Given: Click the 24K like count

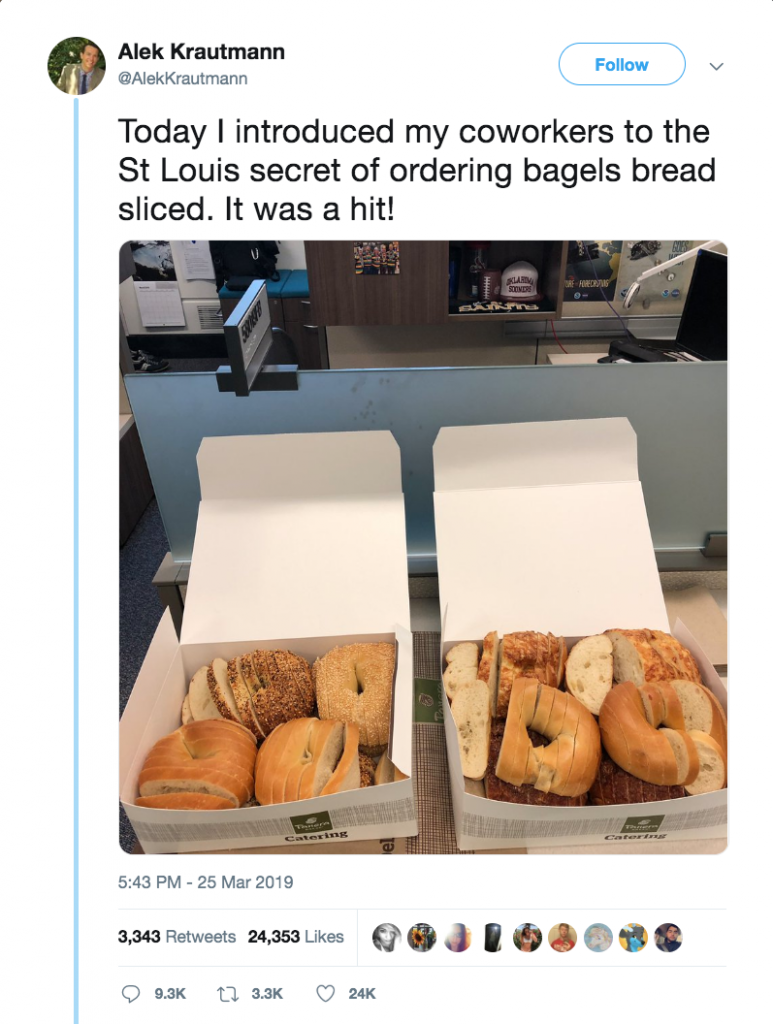Looking at the screenshot, I should pos(362,993).
